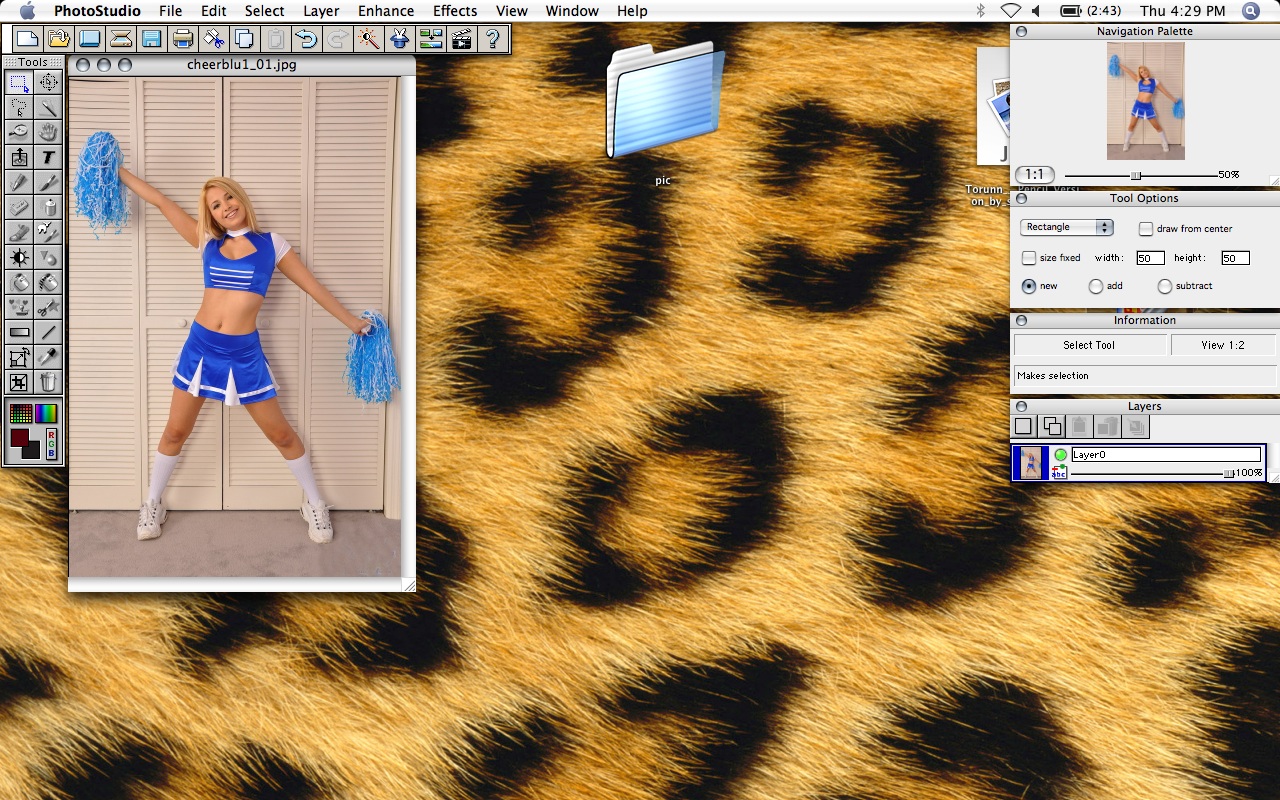1280x800 pixels.
Task: Cut the selection with the scissors toolbar icon
Action: (213, 39)
